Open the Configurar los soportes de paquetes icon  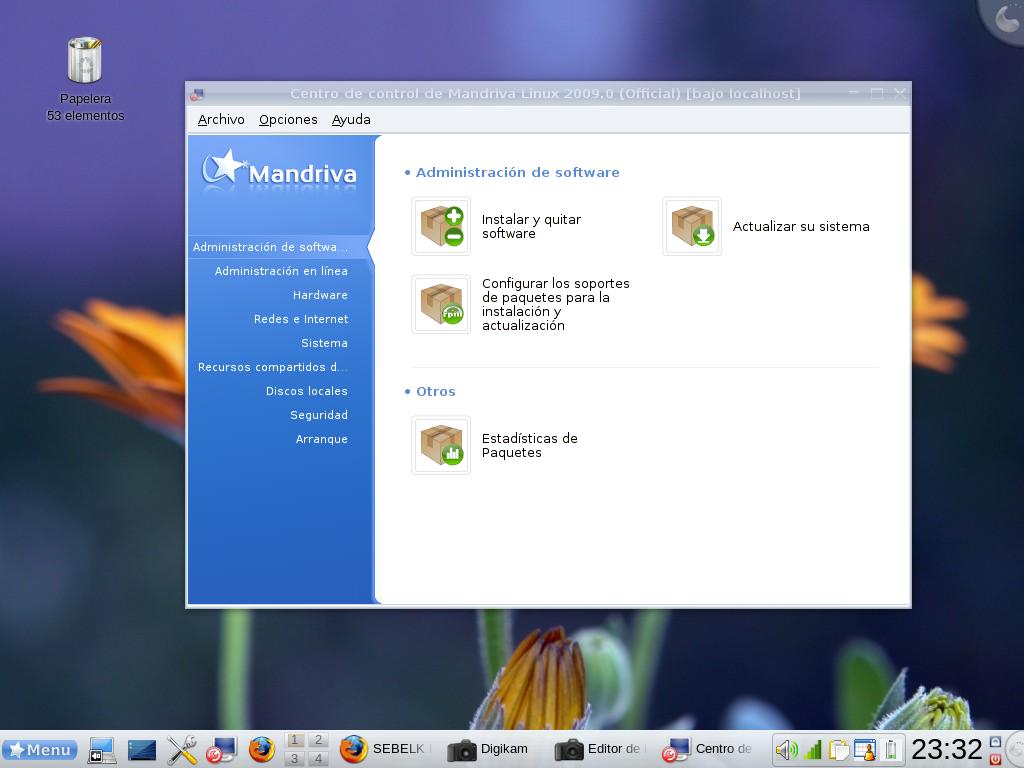[x=441, y=304]
